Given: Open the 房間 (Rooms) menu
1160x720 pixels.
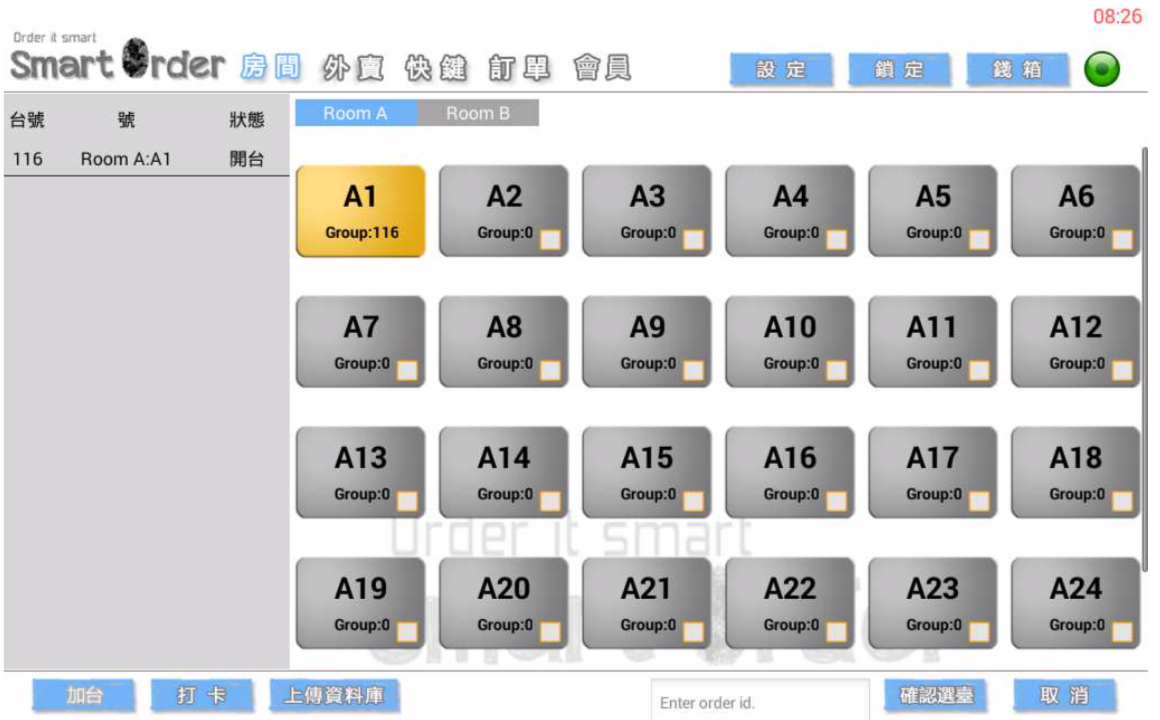Looking at the screenshot, I should click(271, 67).
